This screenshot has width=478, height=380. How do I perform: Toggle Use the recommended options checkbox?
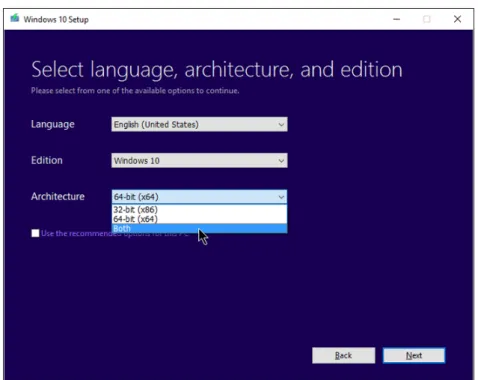[35, 233]
